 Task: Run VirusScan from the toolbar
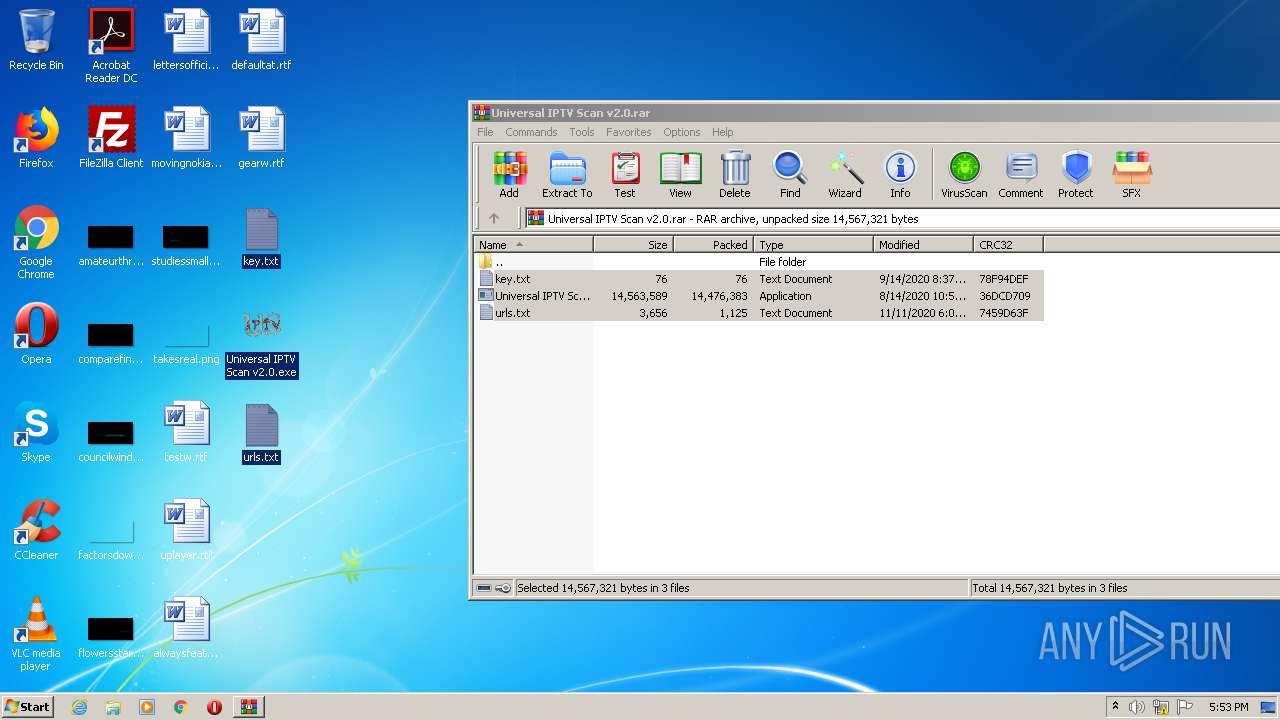click(964, 175)
